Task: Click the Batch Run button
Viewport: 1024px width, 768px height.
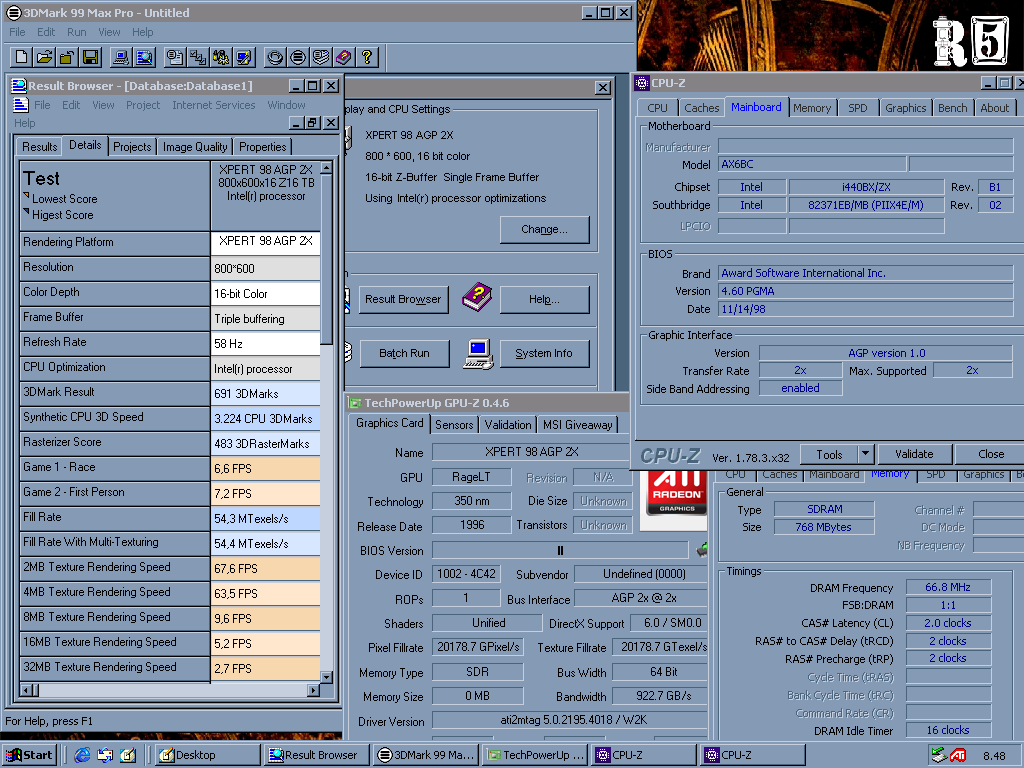Action: pos(404,353)
